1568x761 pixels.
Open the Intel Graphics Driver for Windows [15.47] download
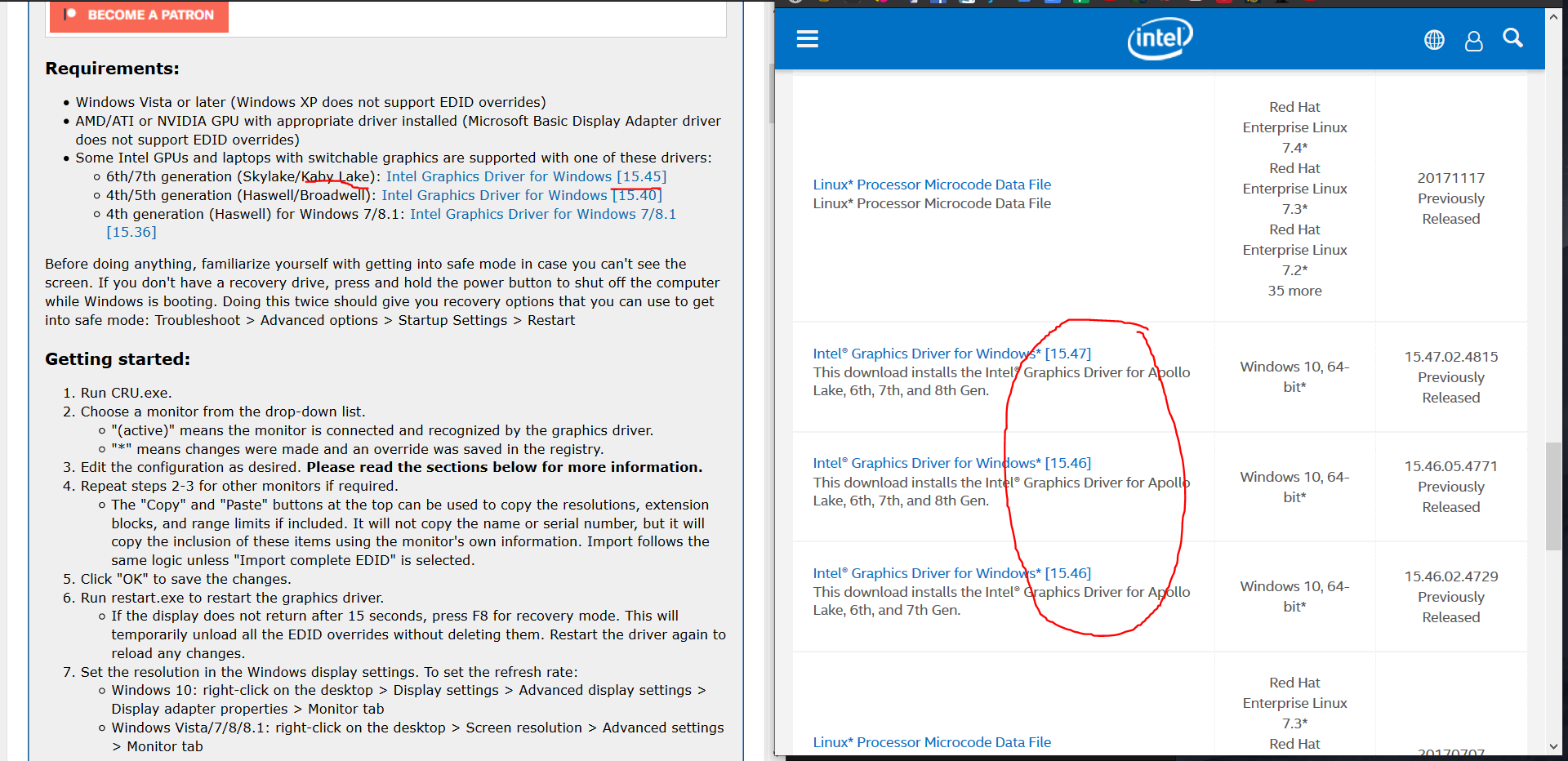[x=951, y=354]
